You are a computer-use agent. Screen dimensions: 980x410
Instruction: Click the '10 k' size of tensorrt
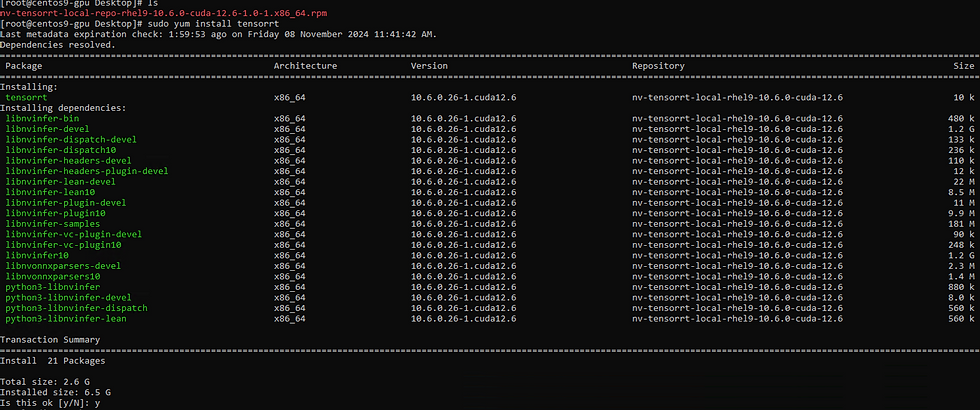[964, 98]
